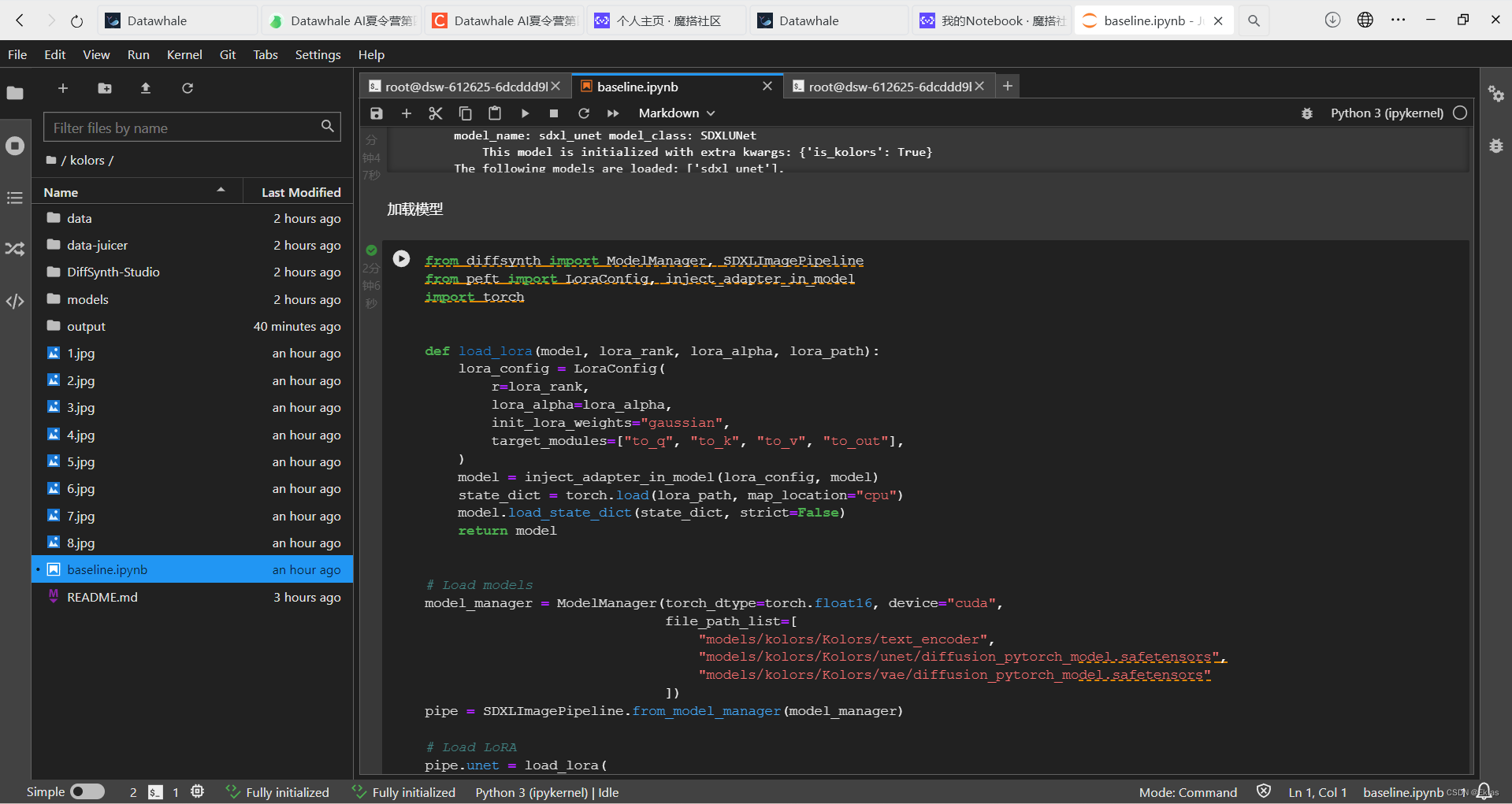Open the browser downloads icon
Image resolution: width=1512 pixels, height=804 pixels.
click(1332, 20)
